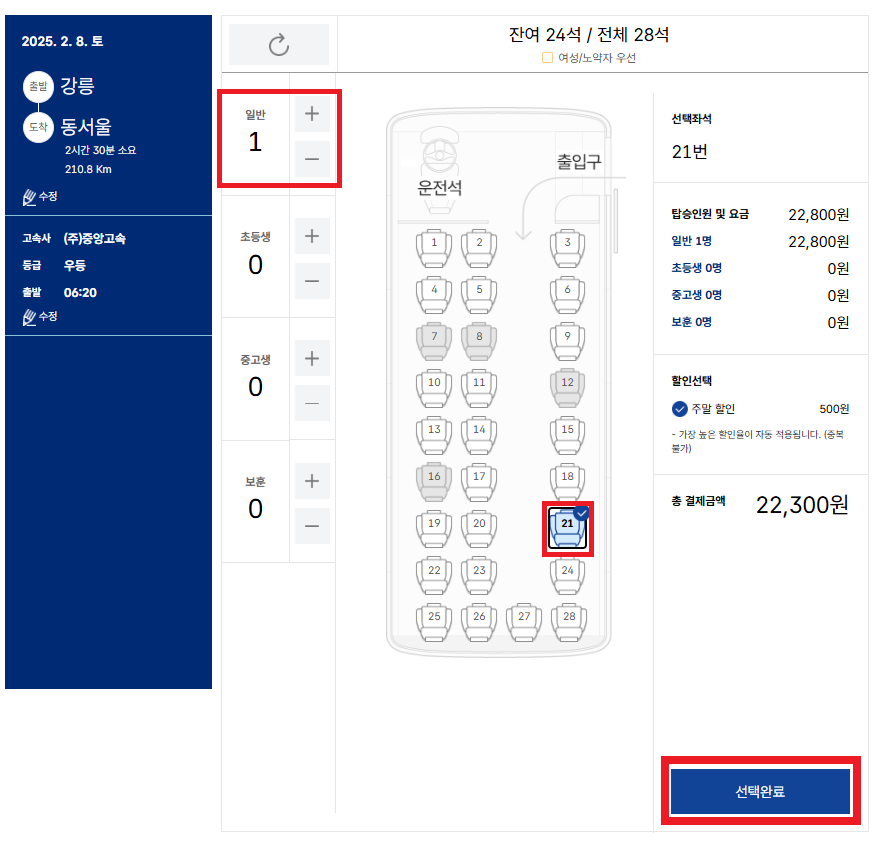Increase the 중고생 passenger count

click(x=313, y=358)
